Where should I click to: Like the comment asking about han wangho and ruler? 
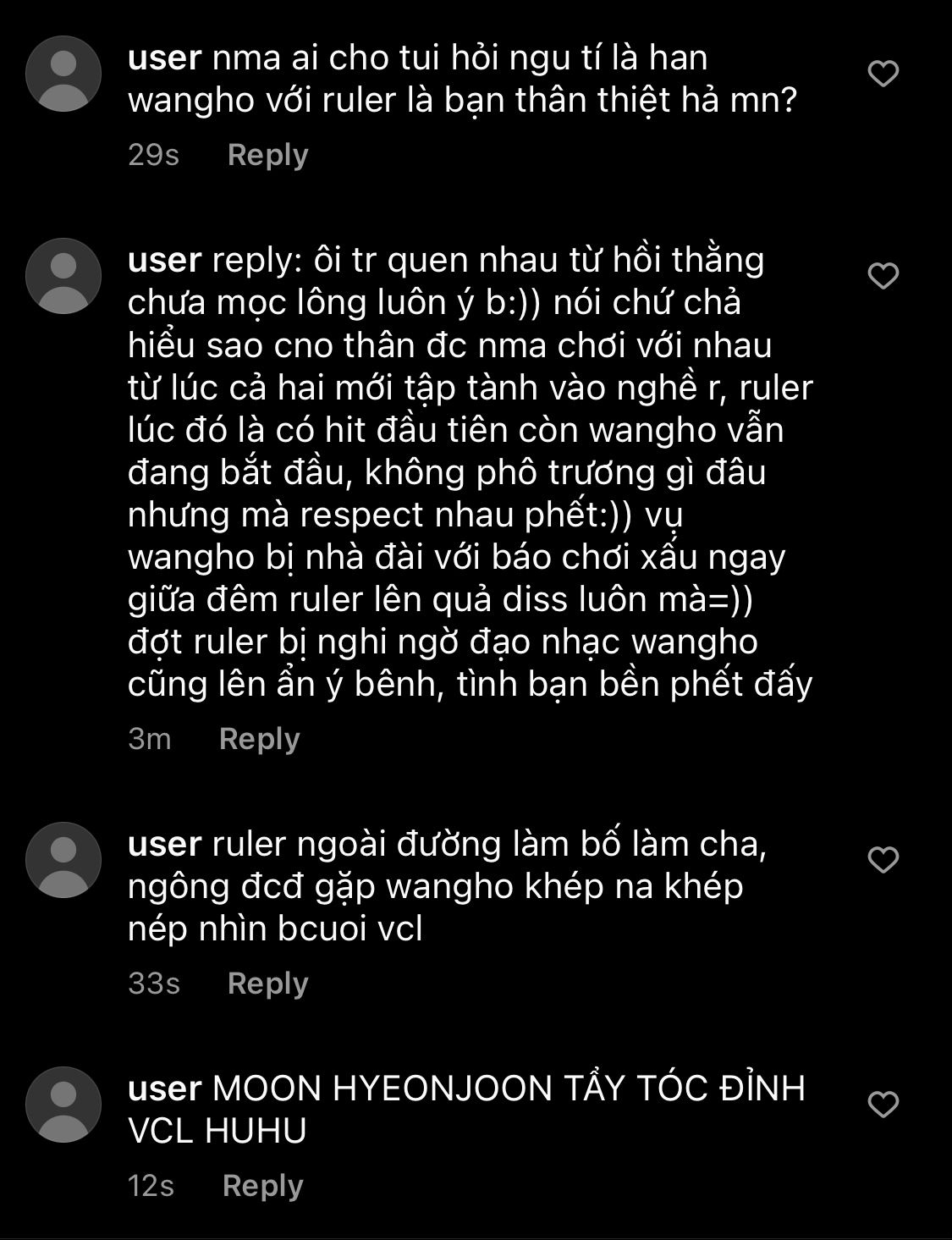(x=883, y=74)
